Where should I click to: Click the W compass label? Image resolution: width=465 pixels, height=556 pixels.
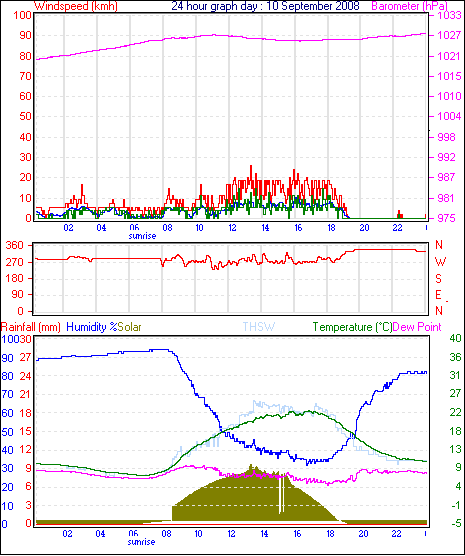(440, 262)
